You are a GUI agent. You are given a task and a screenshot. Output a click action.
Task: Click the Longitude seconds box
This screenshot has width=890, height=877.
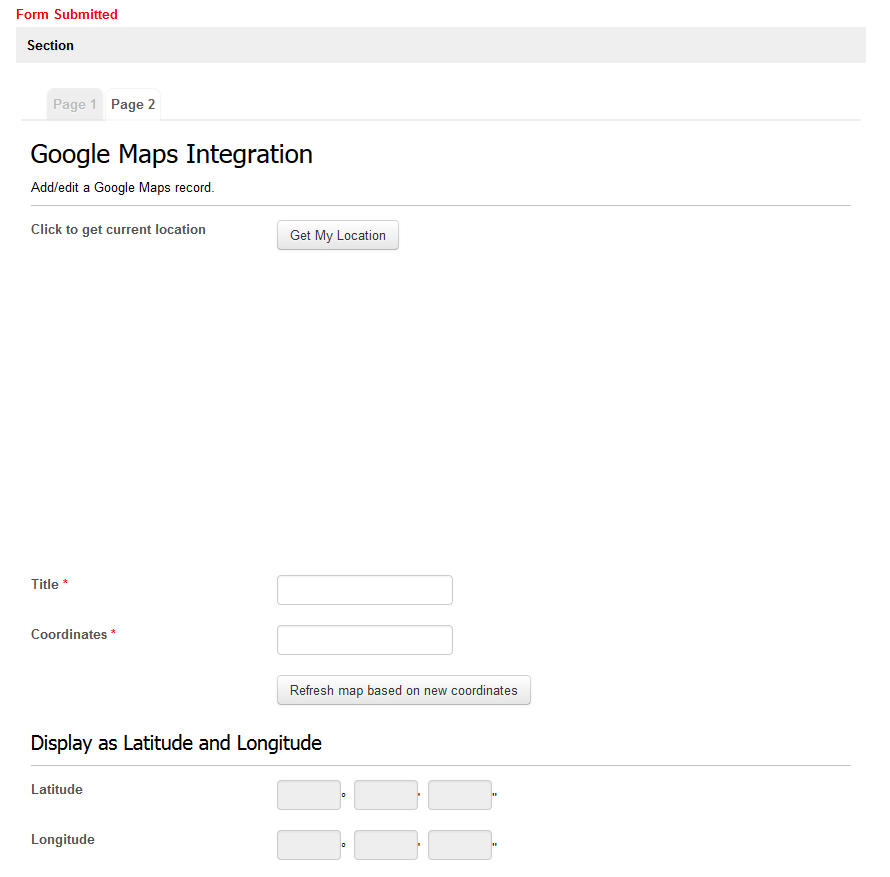click(x=459, y=845)
